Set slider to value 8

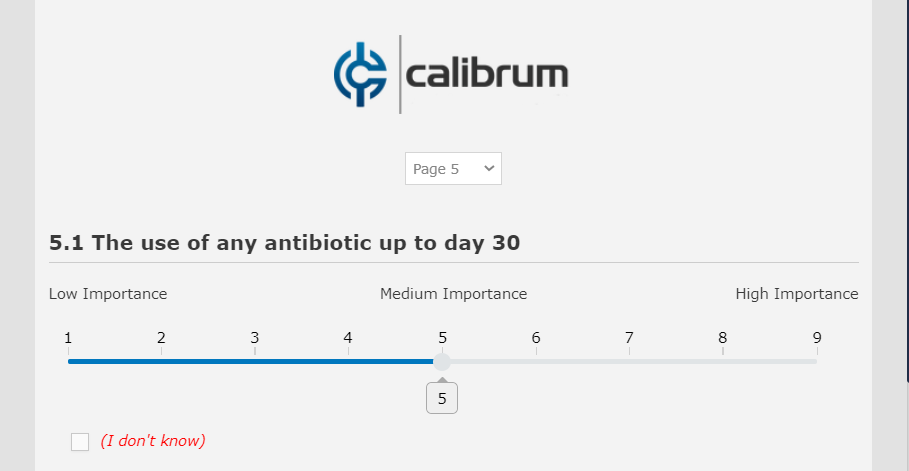point(723,361)
